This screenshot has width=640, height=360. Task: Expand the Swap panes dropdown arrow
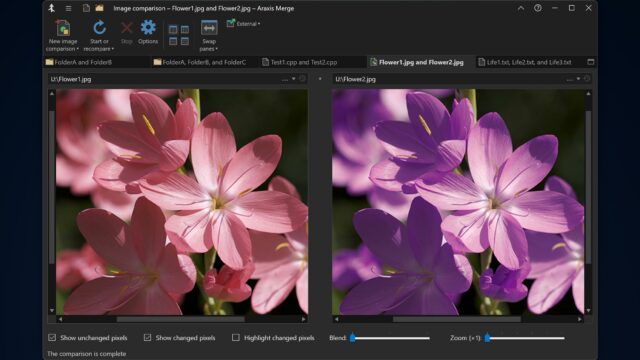pos(217,49)
